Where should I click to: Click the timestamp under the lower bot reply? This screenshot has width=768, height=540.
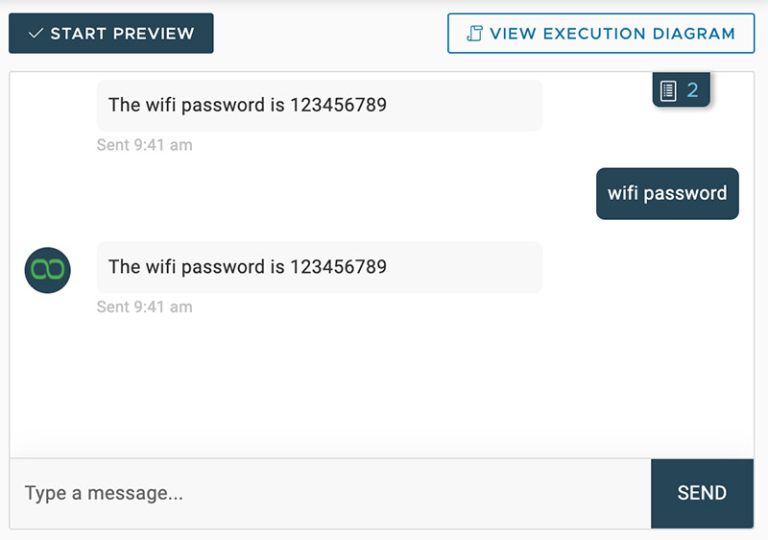144,307
